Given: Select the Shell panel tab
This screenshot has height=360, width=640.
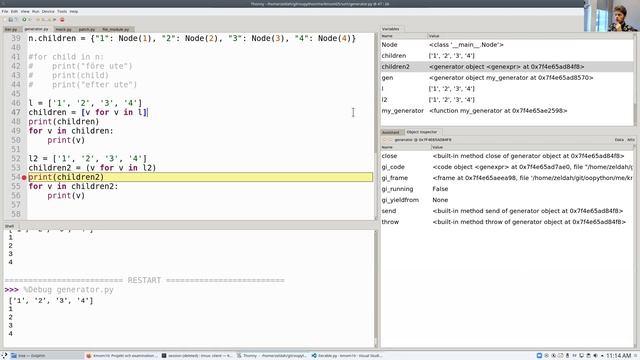Looking at the screenshot, I should (x=9, y=226).
